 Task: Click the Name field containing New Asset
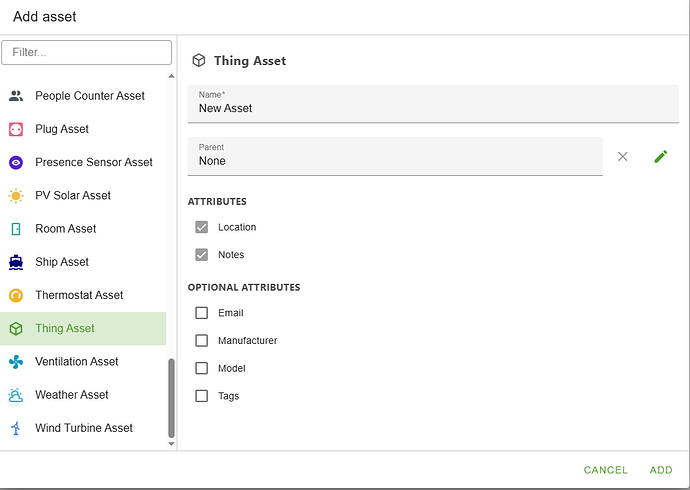coord(433,104)
